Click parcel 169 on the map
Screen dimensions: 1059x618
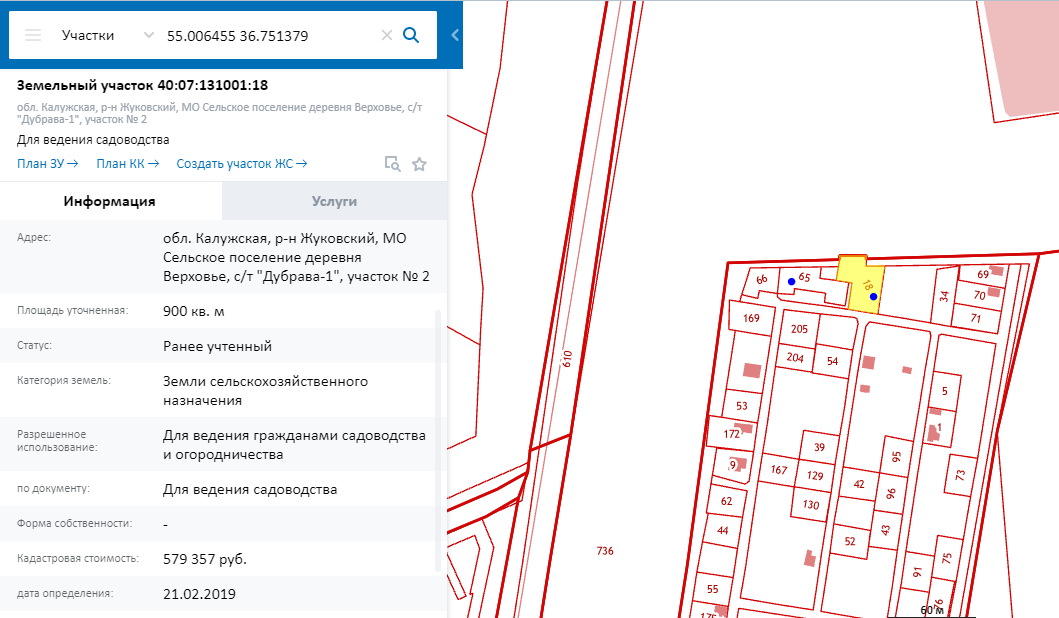pyautogui.click(x=751, y=318)
